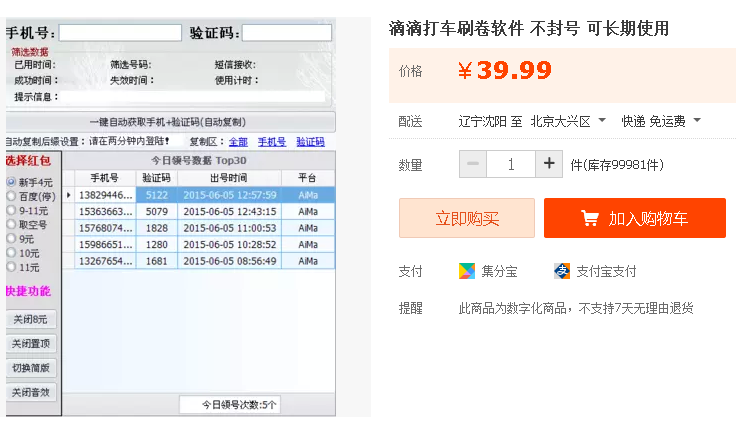Click the 支付宝支付 payment icon
This screenshot has width=736, height=426.
(x=562, y=271)
